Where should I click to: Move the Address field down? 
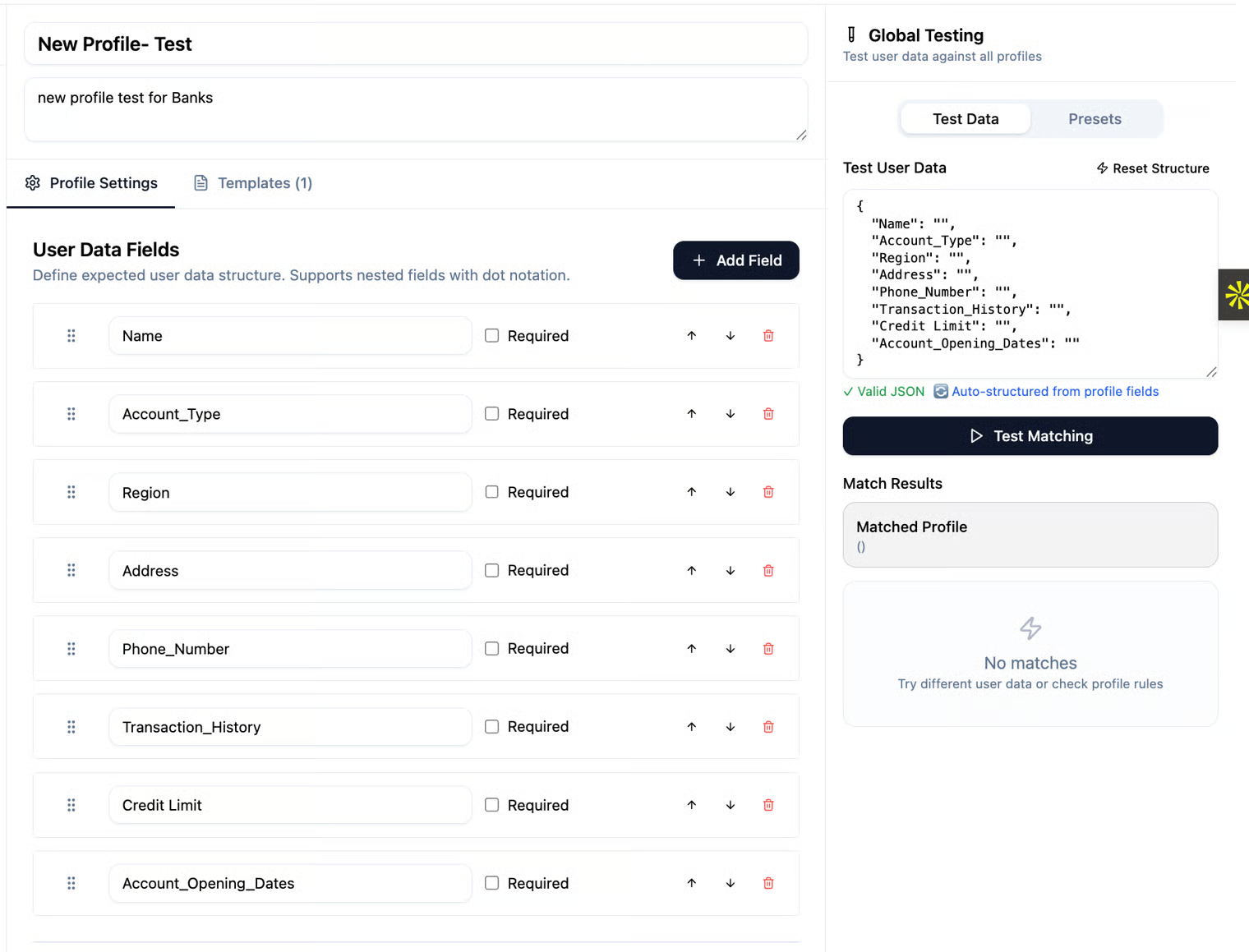tap(731, 571)
